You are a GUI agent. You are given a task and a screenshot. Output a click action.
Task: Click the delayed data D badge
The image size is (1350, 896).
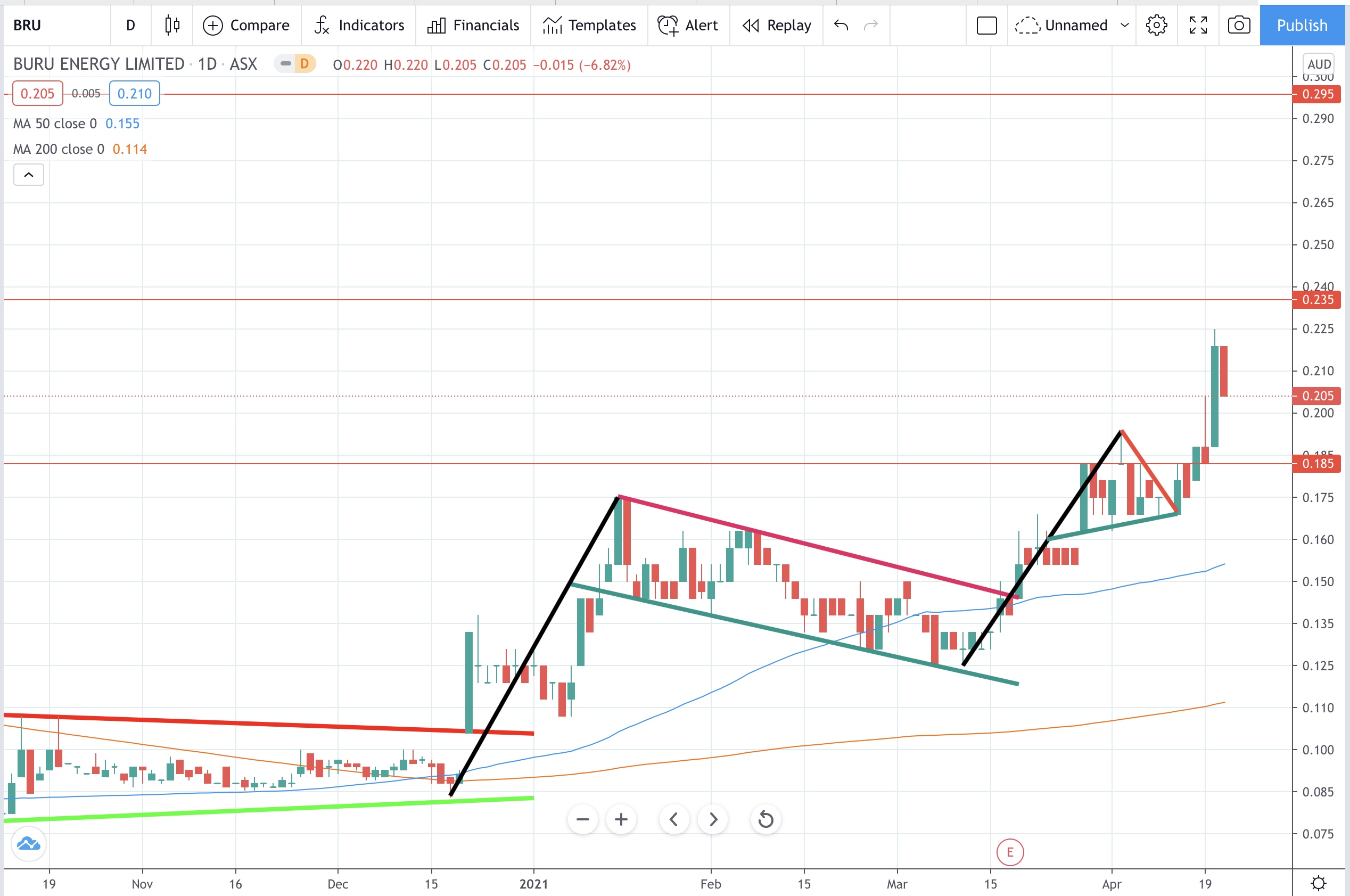point(304,63)
